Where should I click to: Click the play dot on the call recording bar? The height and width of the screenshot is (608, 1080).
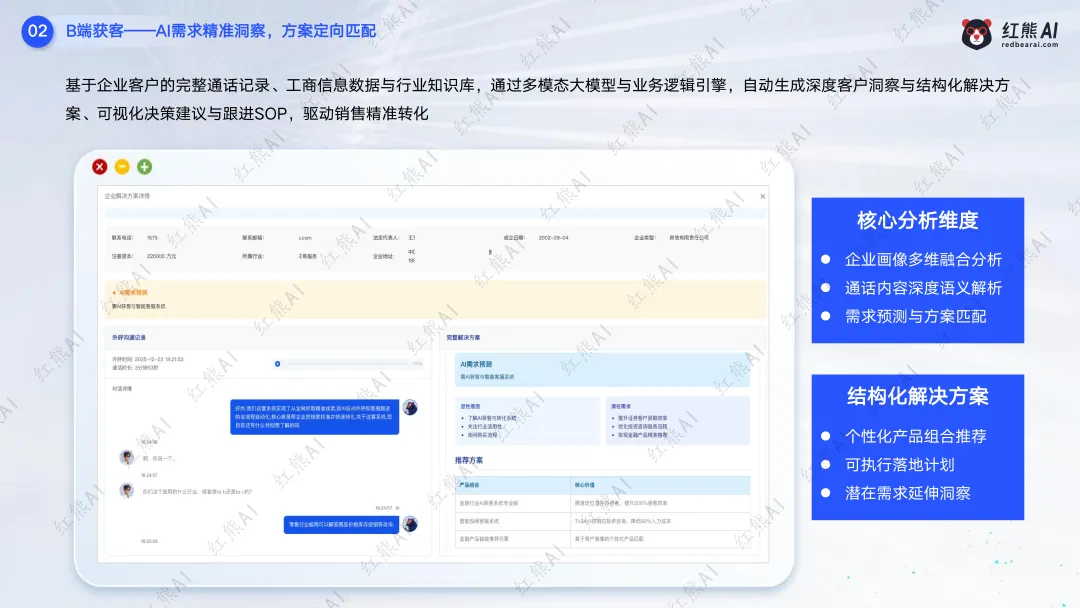(276, 364)
